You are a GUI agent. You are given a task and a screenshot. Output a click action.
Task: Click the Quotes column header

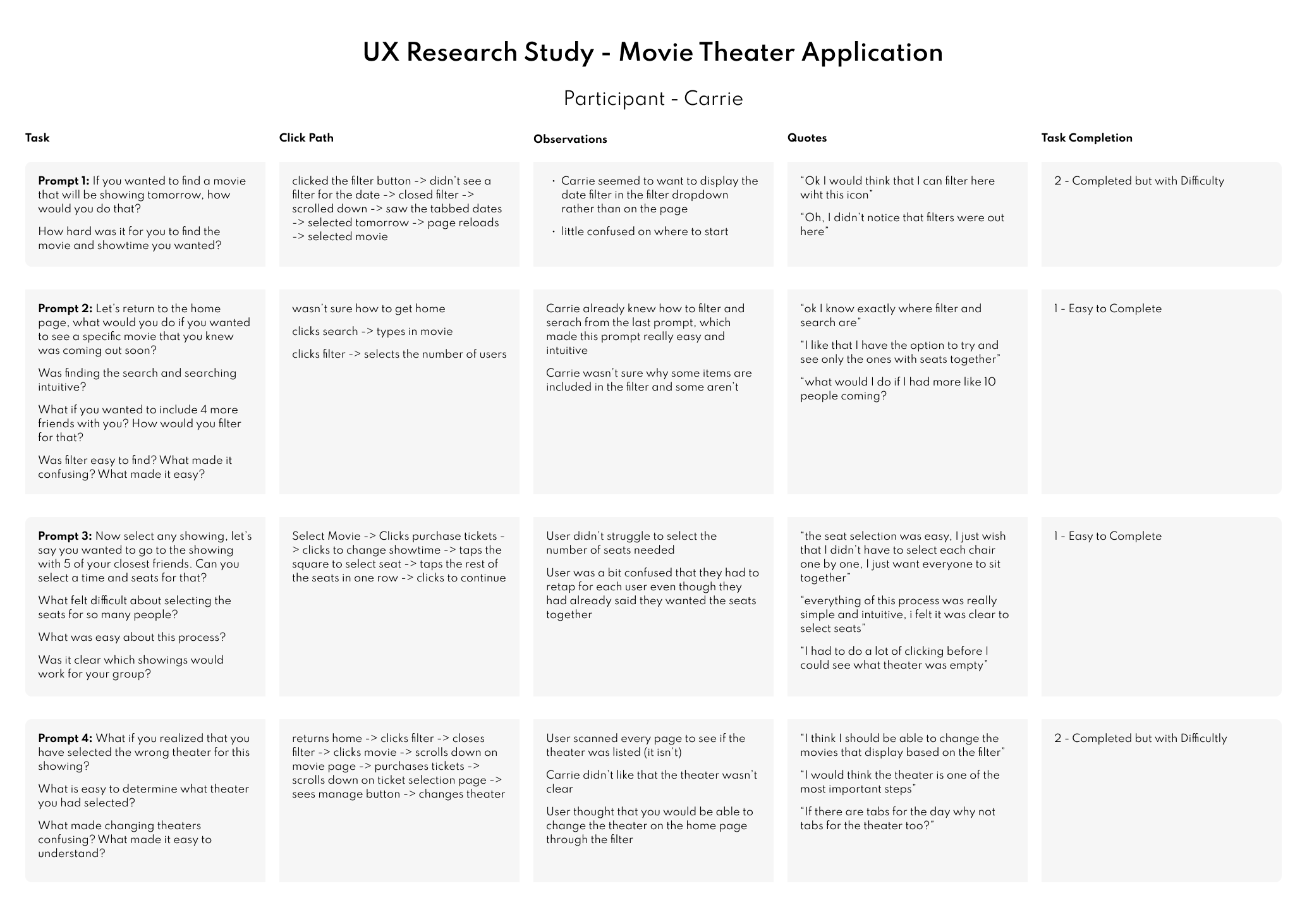(806, 138)
